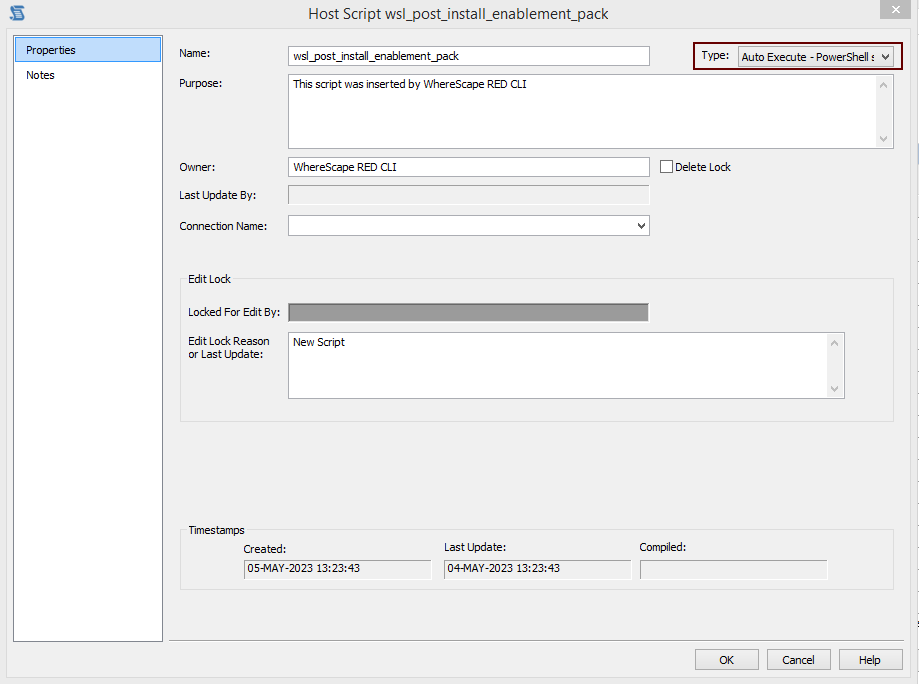Viewport: 919px width, 684px height.
Task: Click into the Owner input field
Action: [x=468, y=167]
